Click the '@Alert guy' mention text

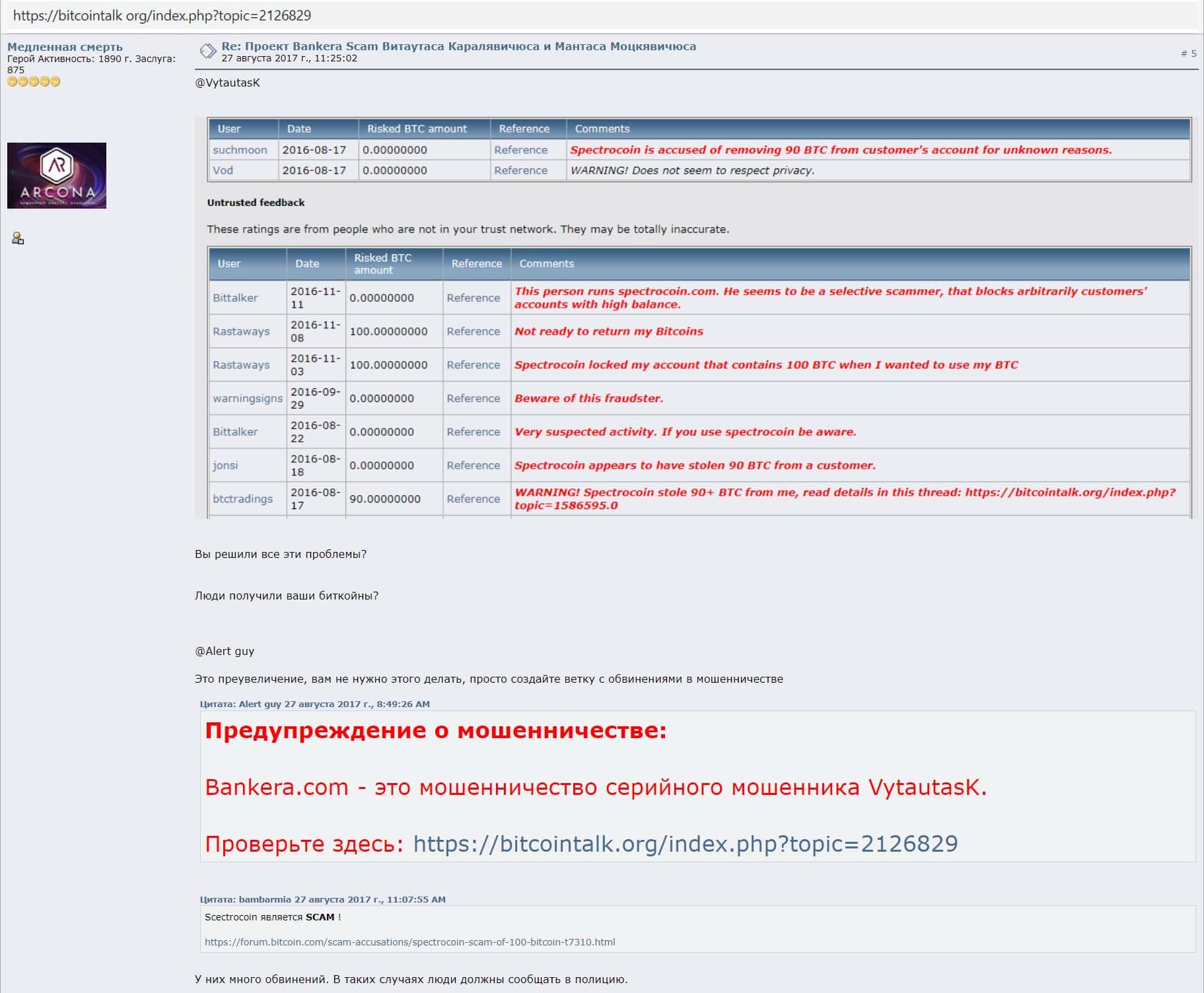point(225,651)
